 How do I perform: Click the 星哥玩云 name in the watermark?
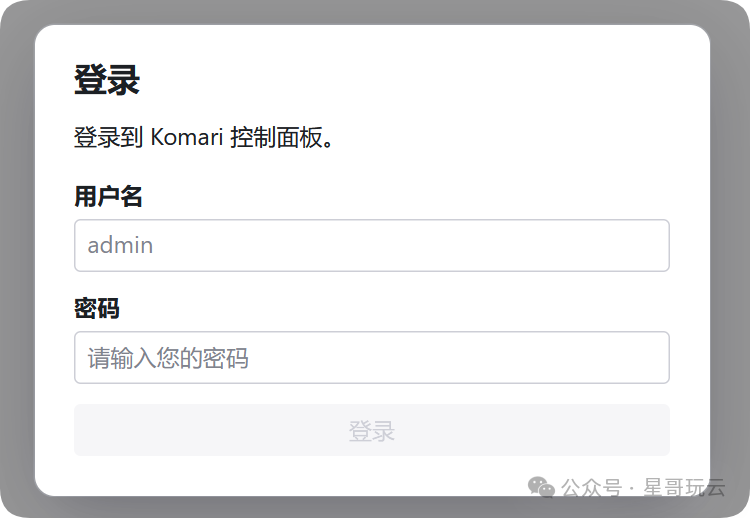pyautogui.click(x=684, y=487)
